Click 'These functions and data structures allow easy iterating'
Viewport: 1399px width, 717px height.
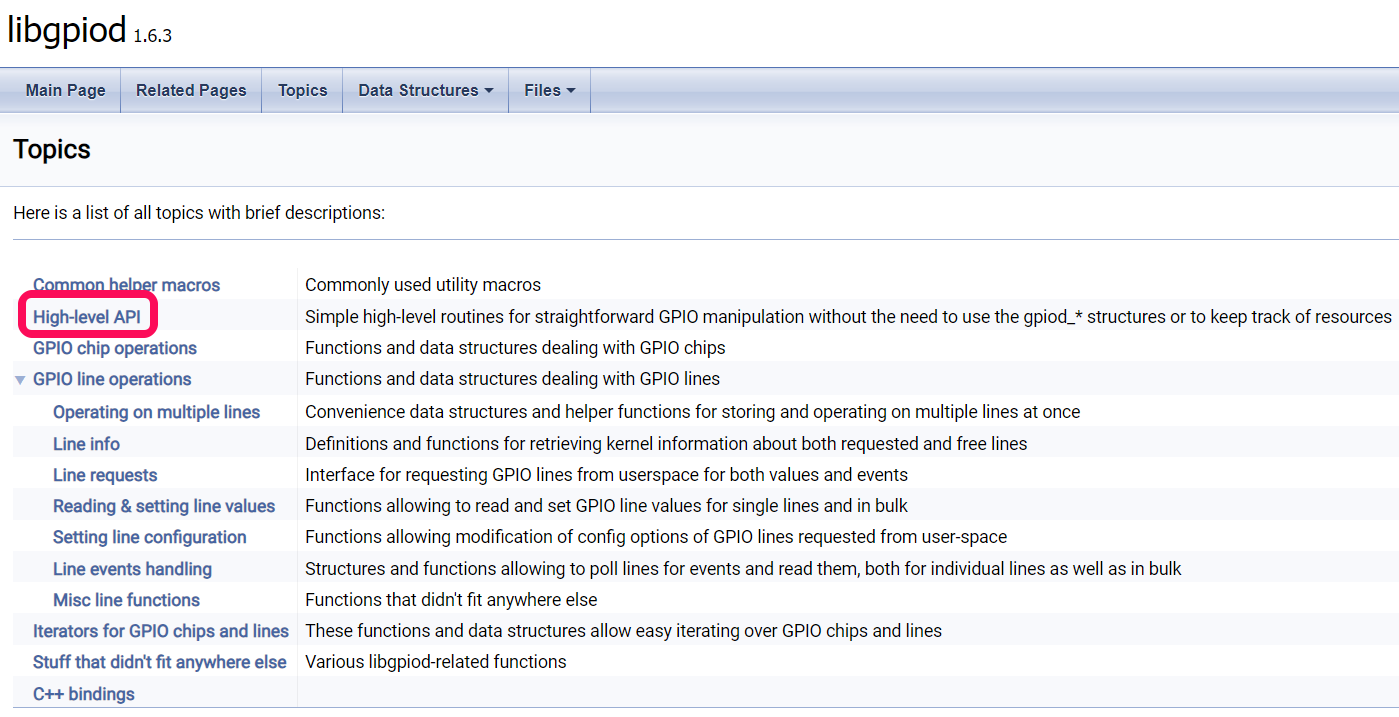(x=623, y=631)
